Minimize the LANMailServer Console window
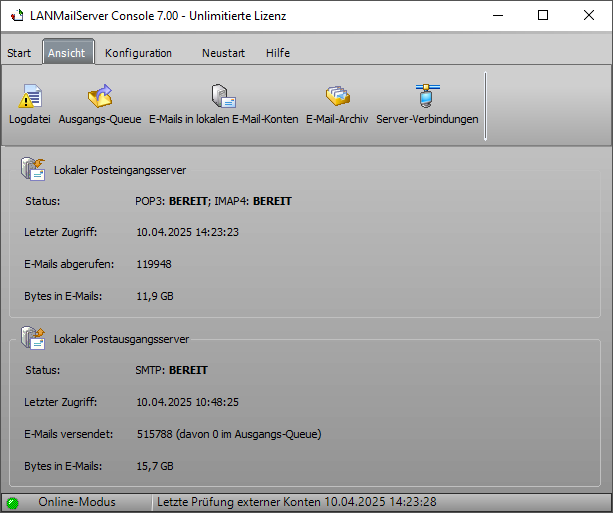Screen dimensions: 613x513 tap(498, 16)
